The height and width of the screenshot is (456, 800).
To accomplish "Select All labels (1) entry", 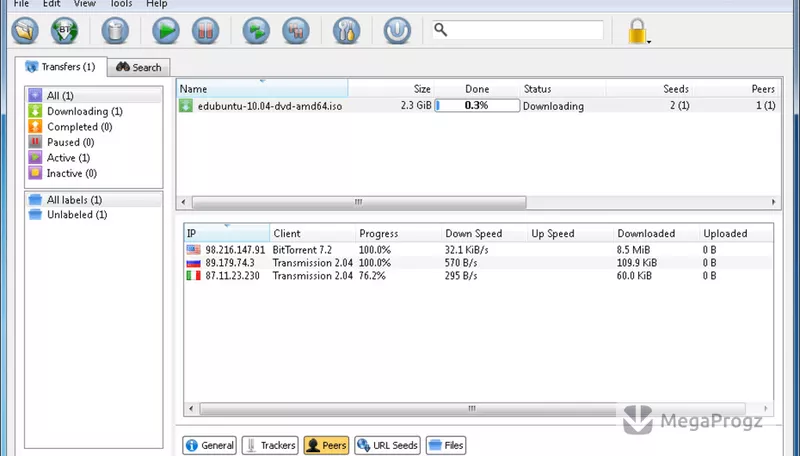I will click(94, 200).
